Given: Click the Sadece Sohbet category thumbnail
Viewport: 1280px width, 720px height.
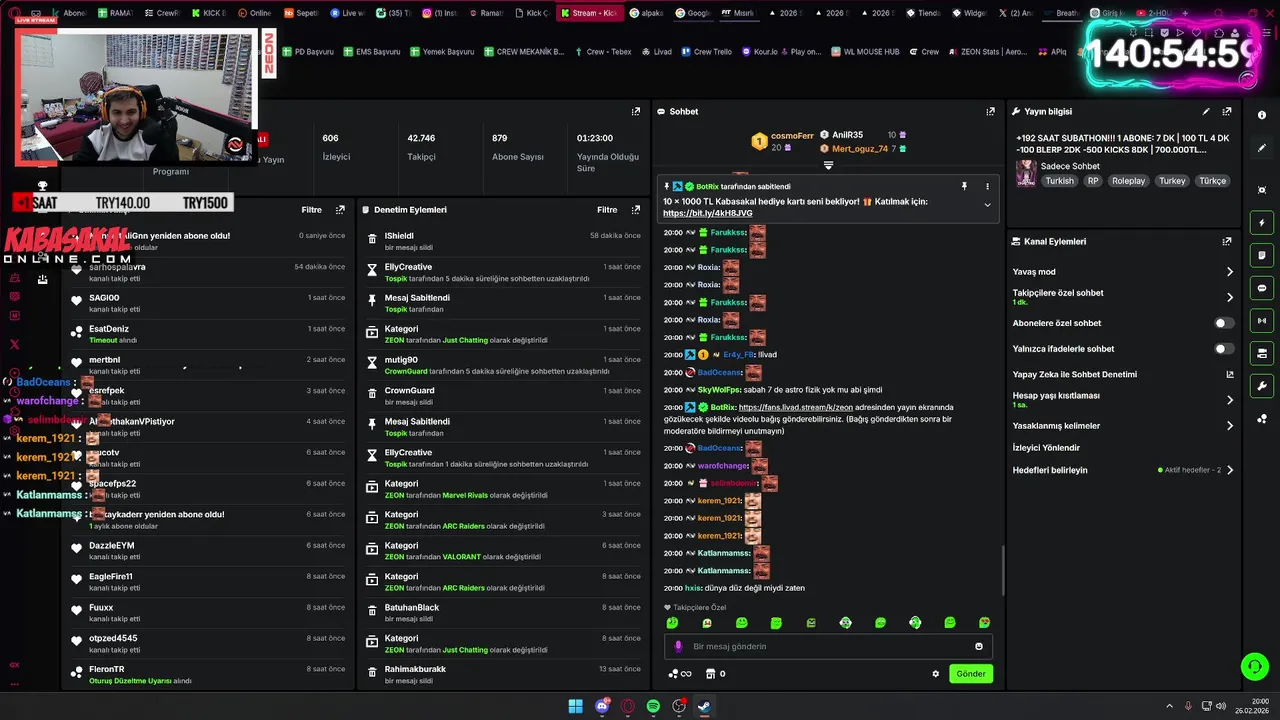Looking at the screenshot, I should 1026,173.
